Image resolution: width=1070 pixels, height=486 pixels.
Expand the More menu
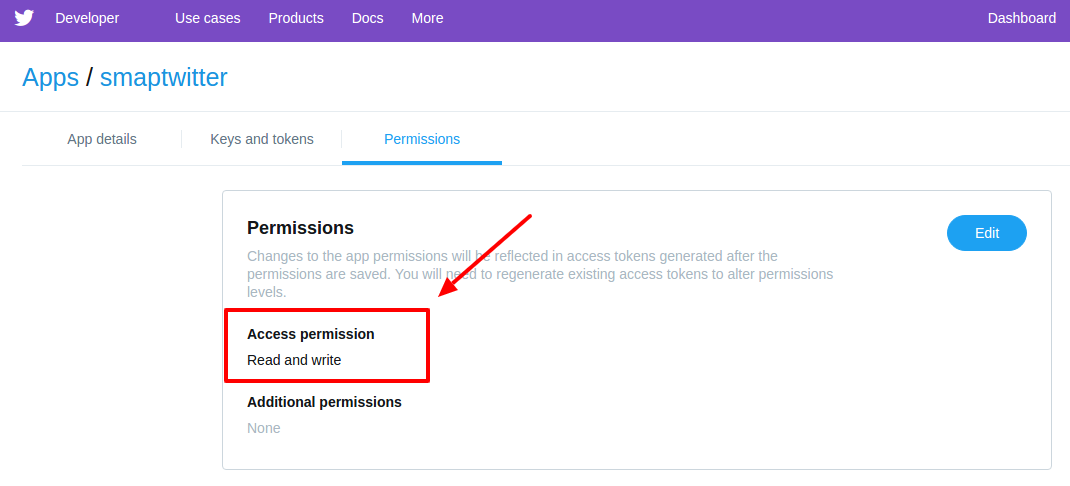coord(427,18)
